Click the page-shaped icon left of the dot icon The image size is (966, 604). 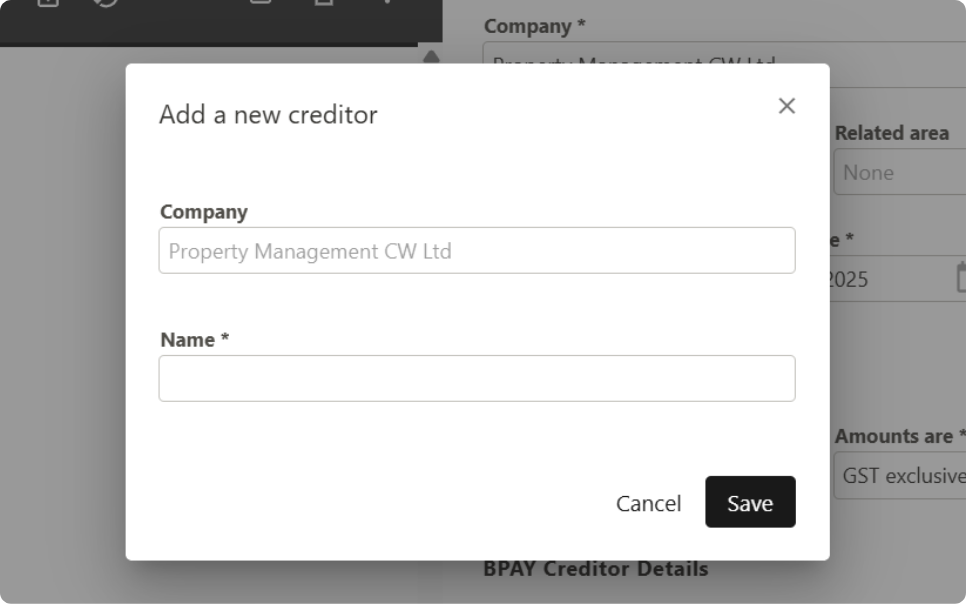(x=324, y=2)
